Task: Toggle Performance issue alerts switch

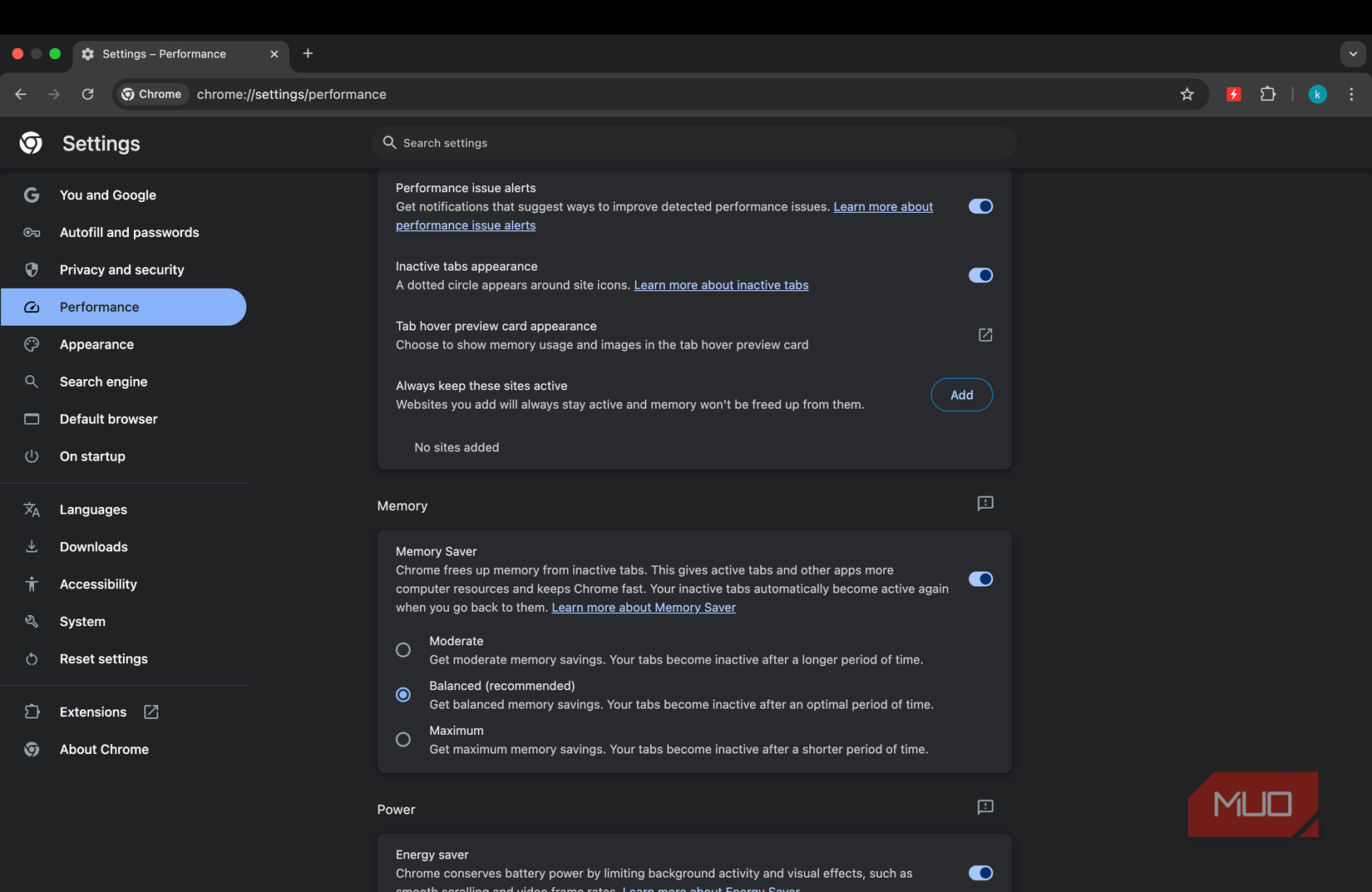Action: (x=980, y=206)
